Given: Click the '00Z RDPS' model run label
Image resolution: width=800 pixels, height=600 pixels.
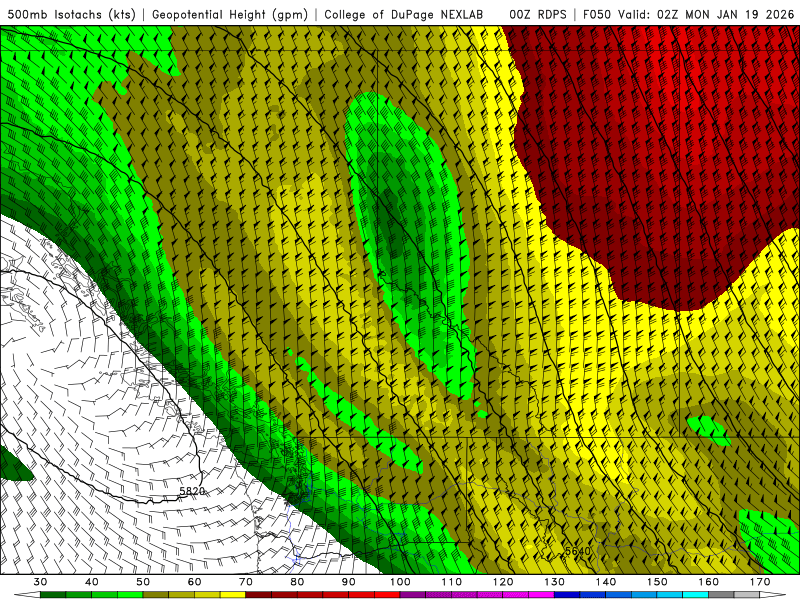Looking at the screenshot, I should (538, 14).
